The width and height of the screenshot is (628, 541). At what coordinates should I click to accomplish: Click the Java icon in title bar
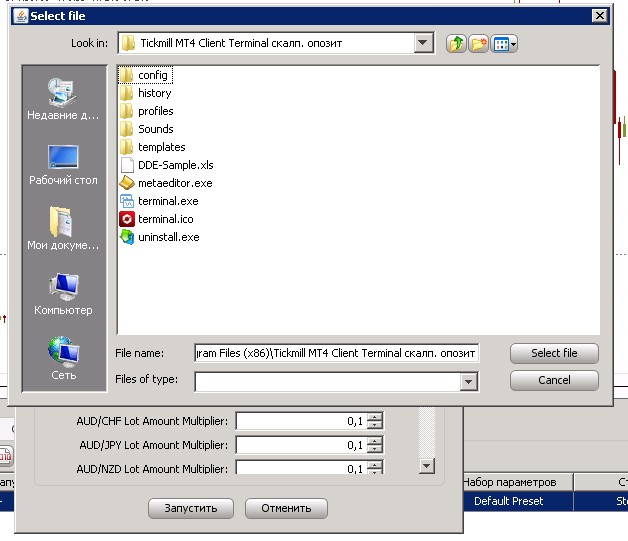pos(20,16)
